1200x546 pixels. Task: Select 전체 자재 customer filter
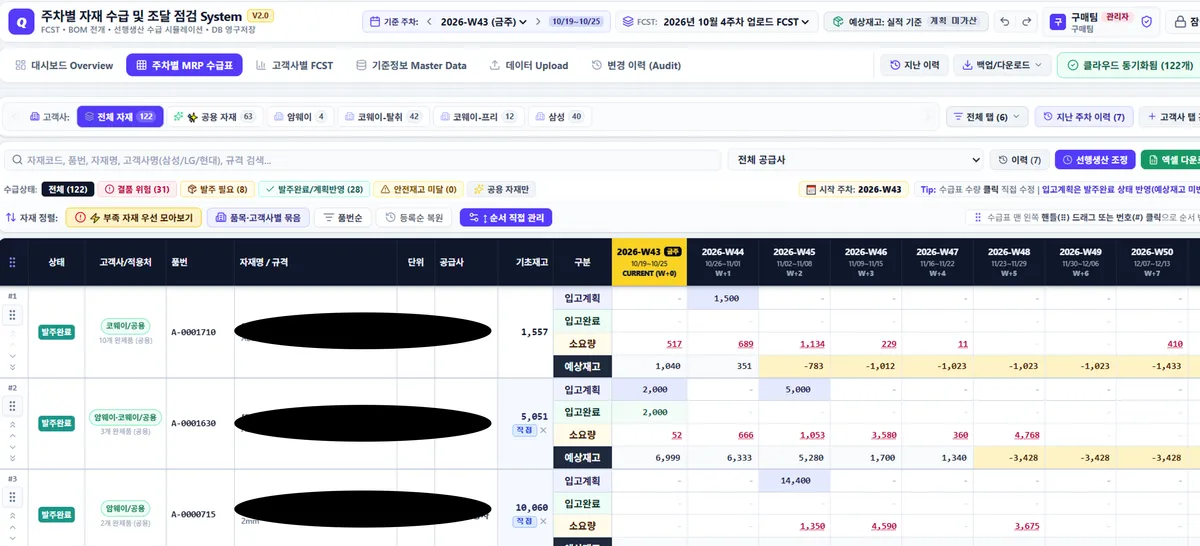[120, 117]
